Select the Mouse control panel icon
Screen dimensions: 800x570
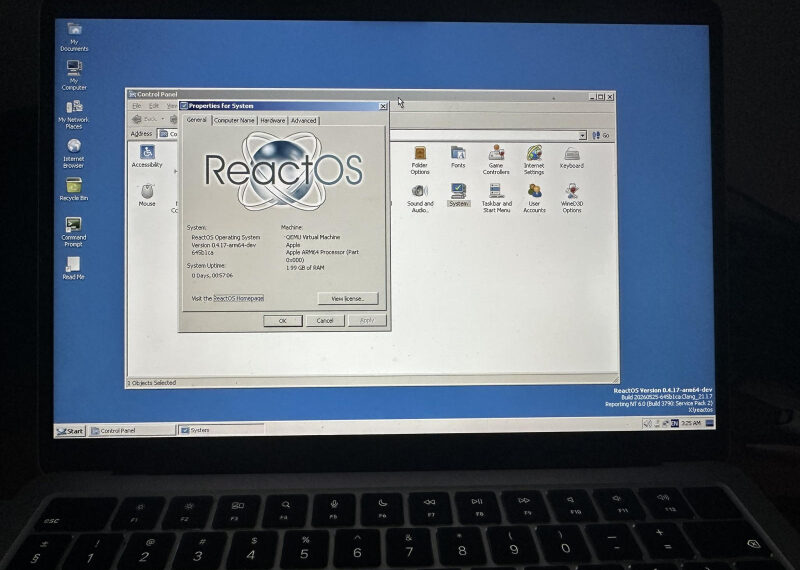tap(147, 195)
